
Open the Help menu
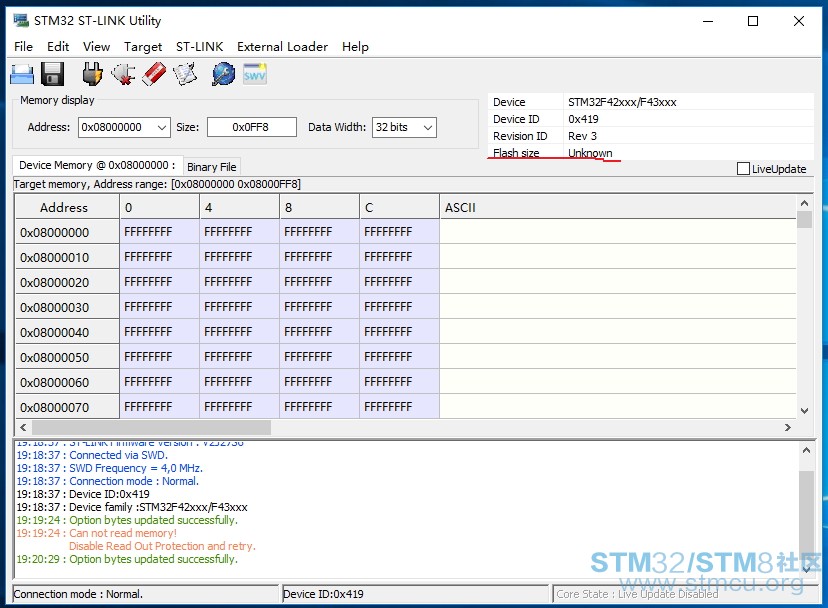(x=355, y=46)
